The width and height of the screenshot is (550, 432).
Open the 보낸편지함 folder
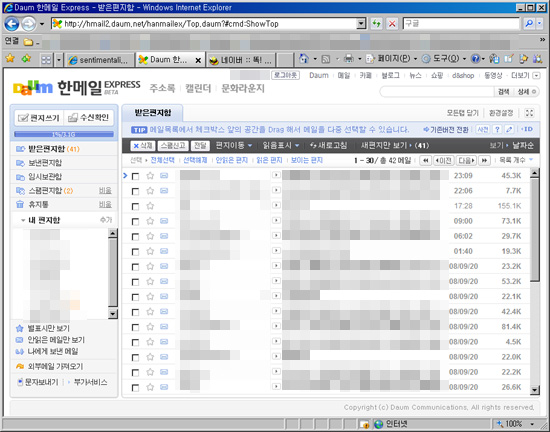click(x=45, y=163)
